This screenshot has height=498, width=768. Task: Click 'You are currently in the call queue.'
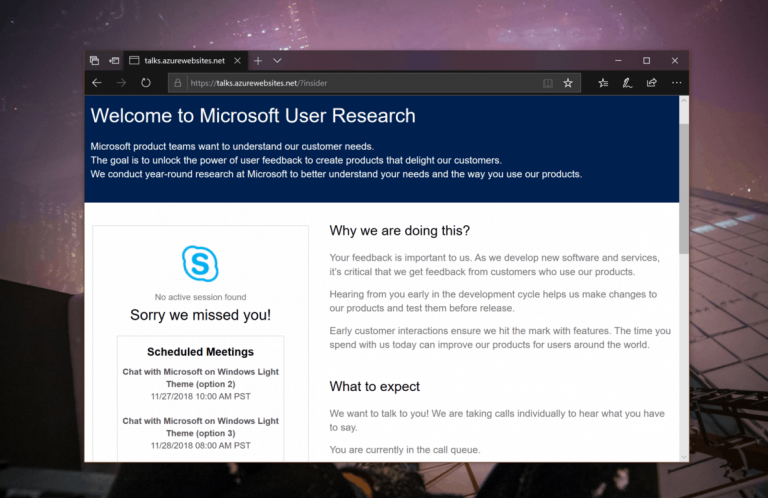(405, 450)
